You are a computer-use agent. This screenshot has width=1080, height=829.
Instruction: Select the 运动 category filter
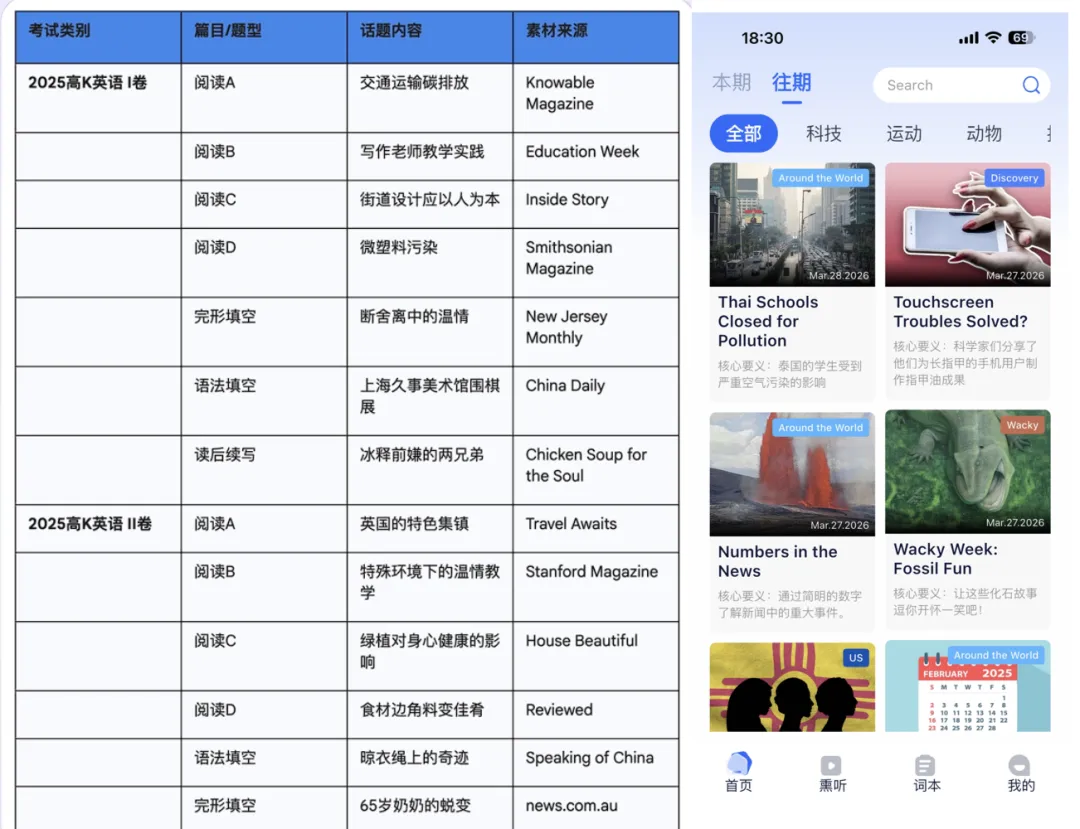[904, 133]
